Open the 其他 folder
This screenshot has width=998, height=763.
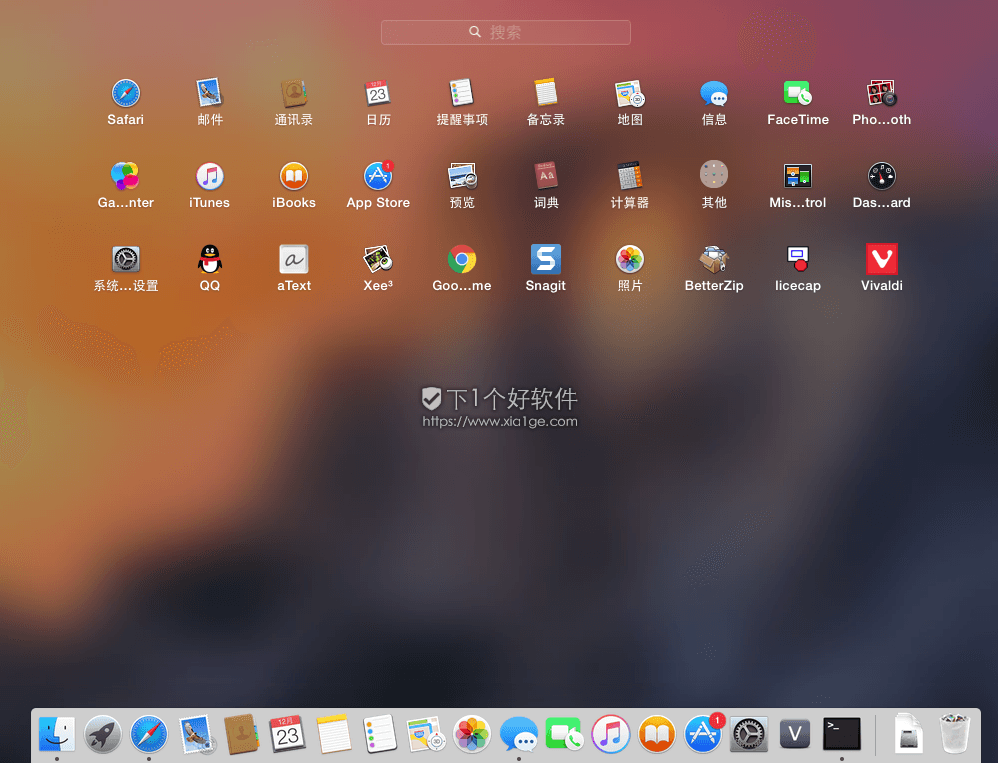click(713, 176)
